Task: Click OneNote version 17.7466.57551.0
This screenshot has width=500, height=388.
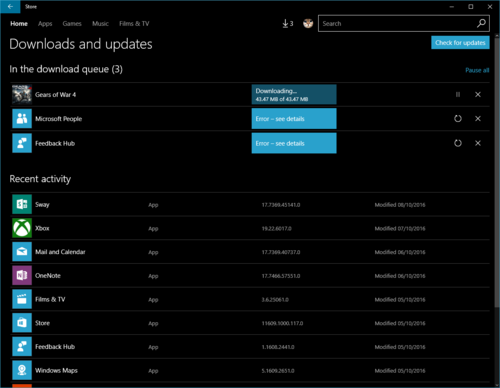Action: point(281,276)
